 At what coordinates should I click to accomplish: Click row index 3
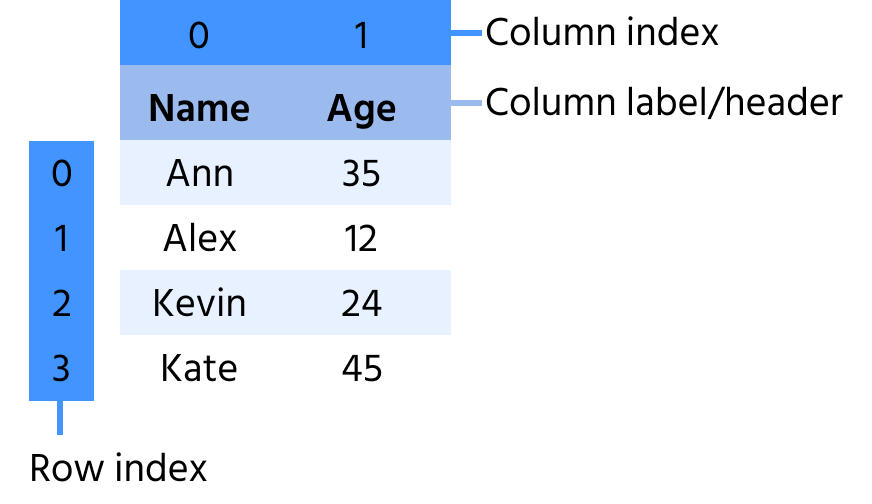[x=62, y=369]
